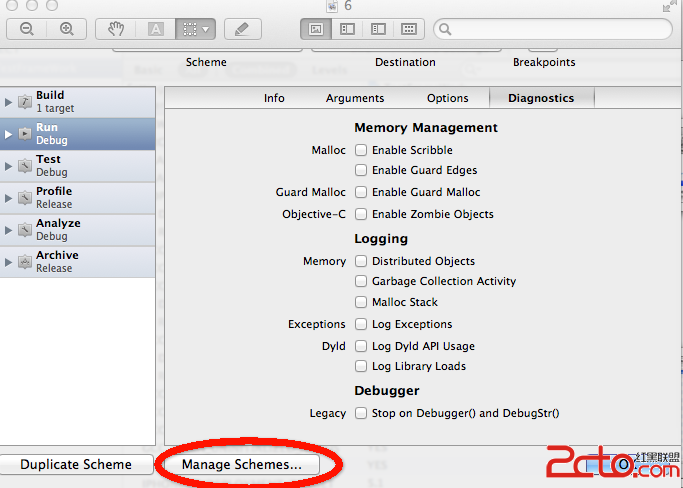Screen dimensions: 683x488
Task: Click the zoom out magnifier icon
Action: 27,29
